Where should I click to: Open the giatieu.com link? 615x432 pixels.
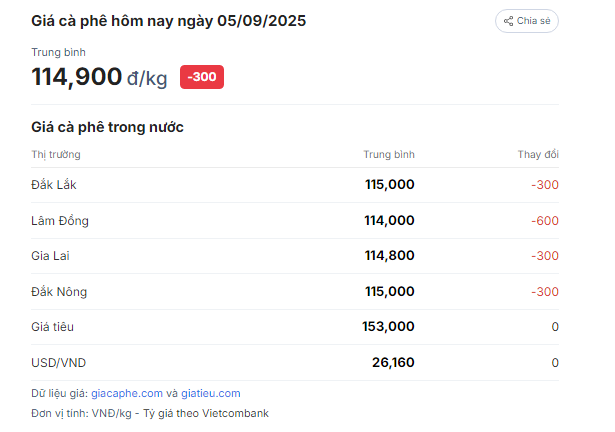(211, 393)
